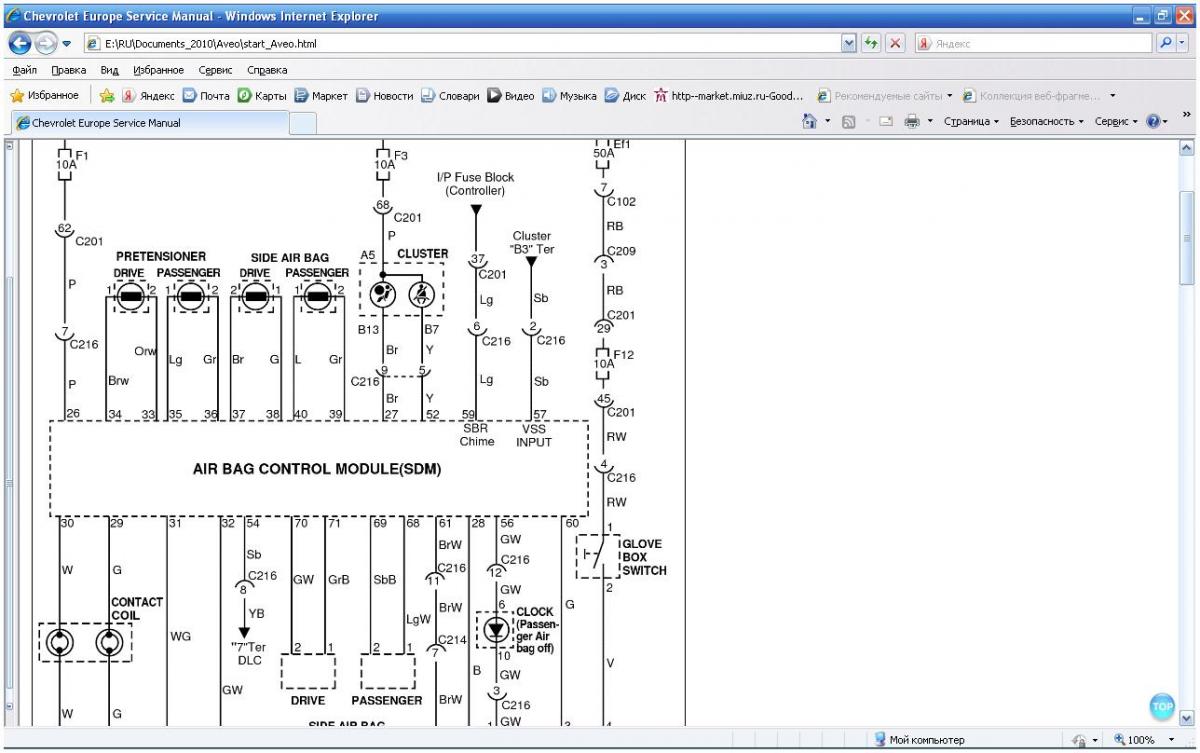Open the Сервис command bar dropdown
The width and height of the screenshot is (1200, 753).
(x=1115, y=121)
